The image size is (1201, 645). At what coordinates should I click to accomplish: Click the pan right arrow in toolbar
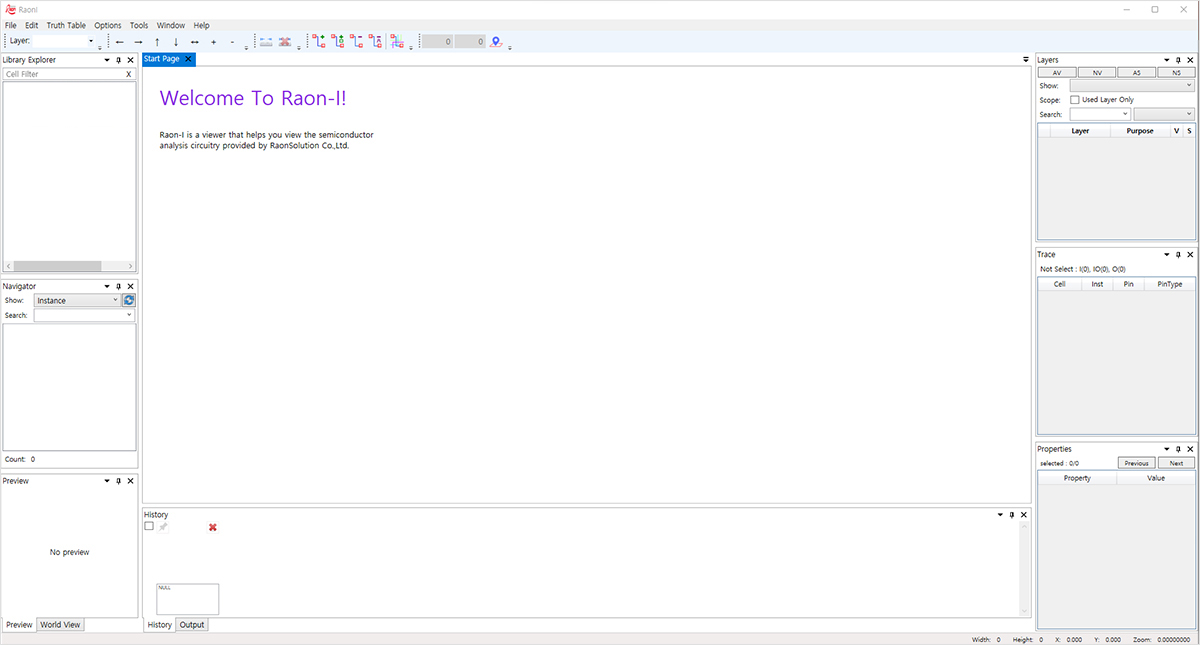coord(138,42)
